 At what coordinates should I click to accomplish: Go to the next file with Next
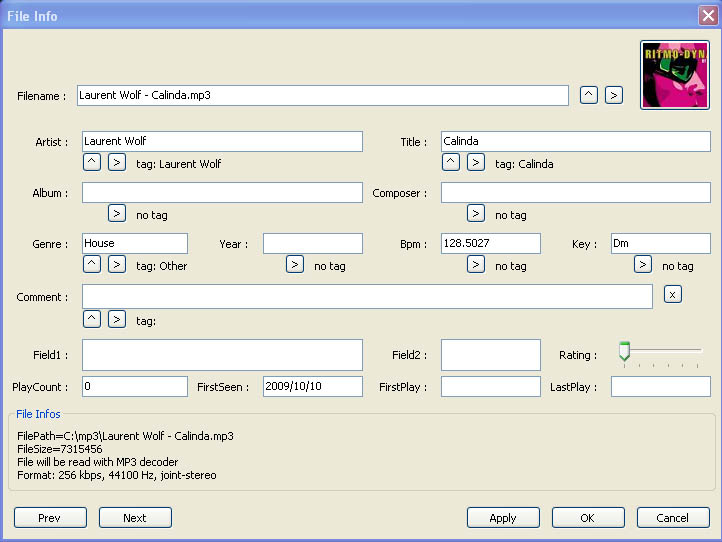[x=135, y=518]
